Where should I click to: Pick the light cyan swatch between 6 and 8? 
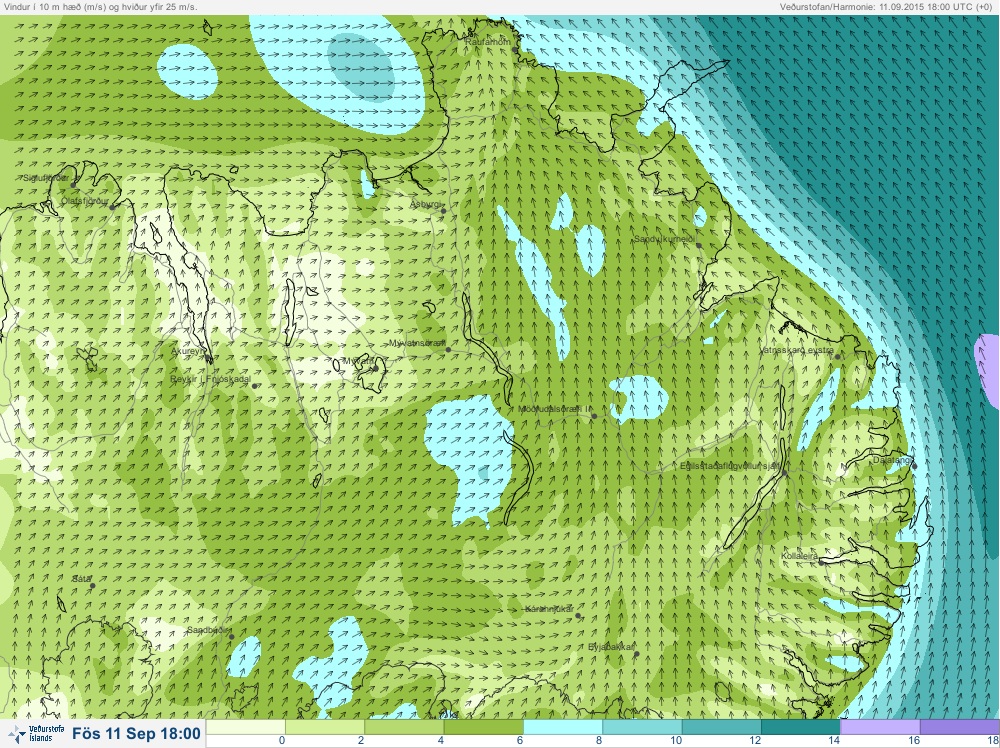pos(562,727)
